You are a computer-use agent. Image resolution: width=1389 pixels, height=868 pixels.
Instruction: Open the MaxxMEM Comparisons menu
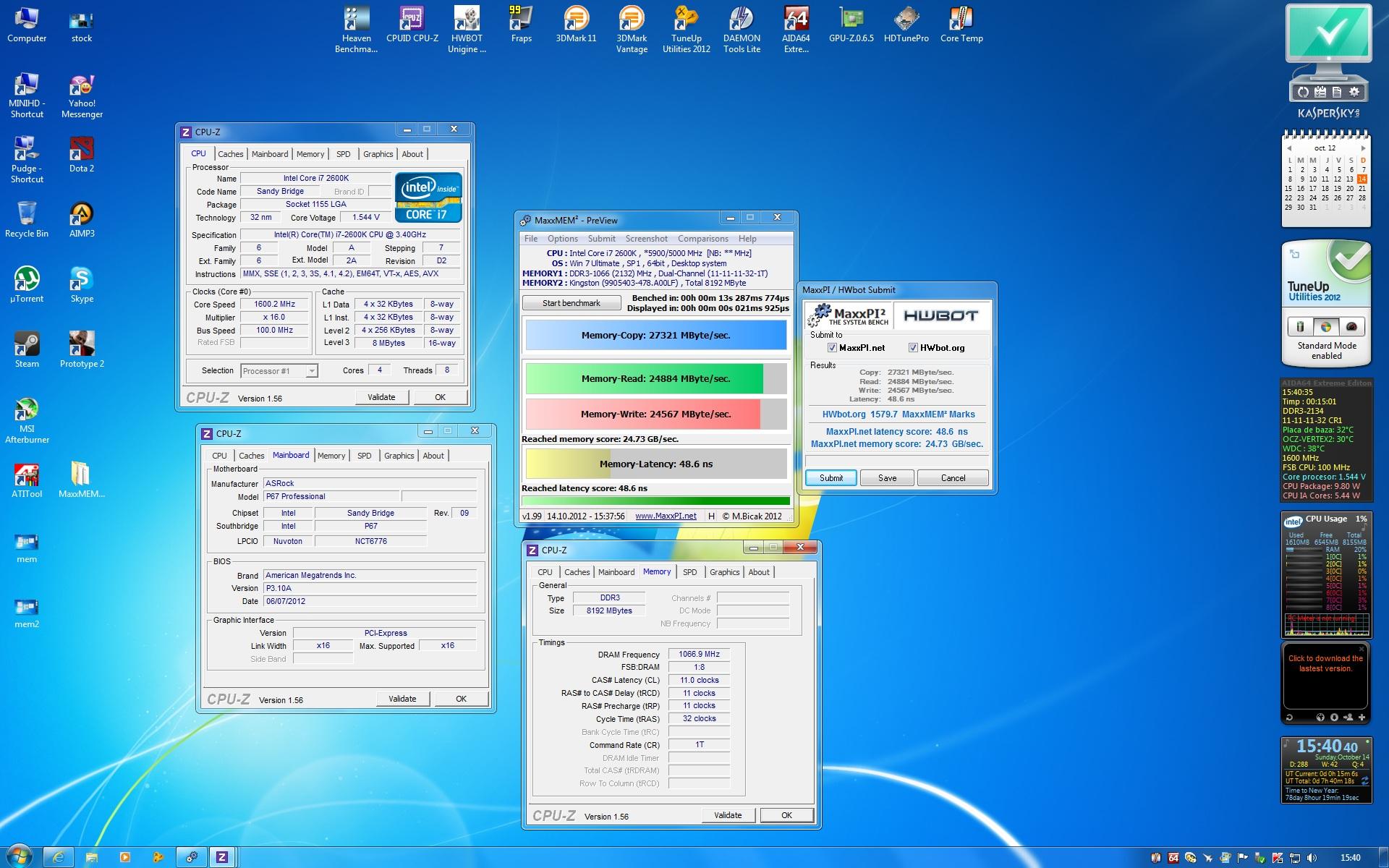point(702,239)
